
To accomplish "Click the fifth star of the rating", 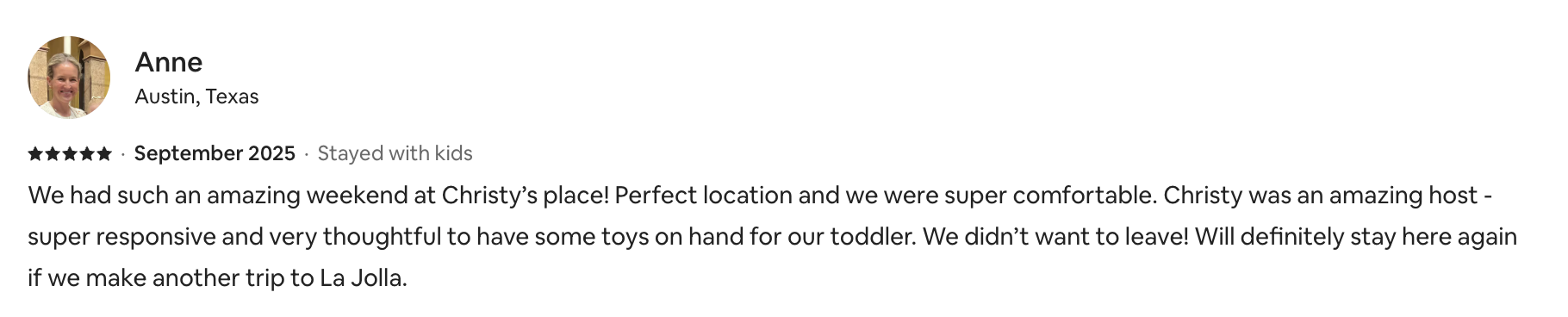I will tap(104, 153).
